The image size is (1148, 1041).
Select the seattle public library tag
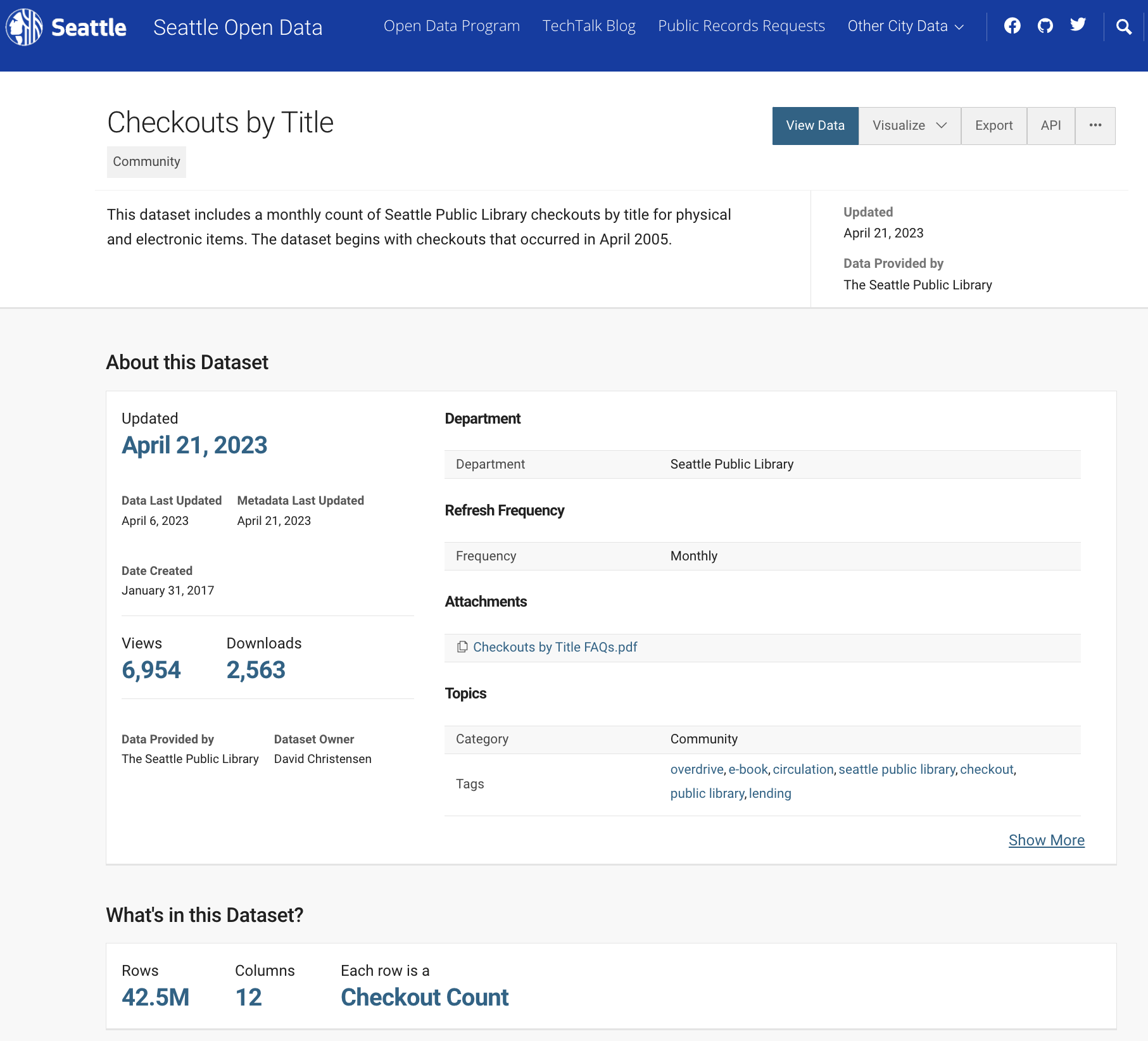896,769
